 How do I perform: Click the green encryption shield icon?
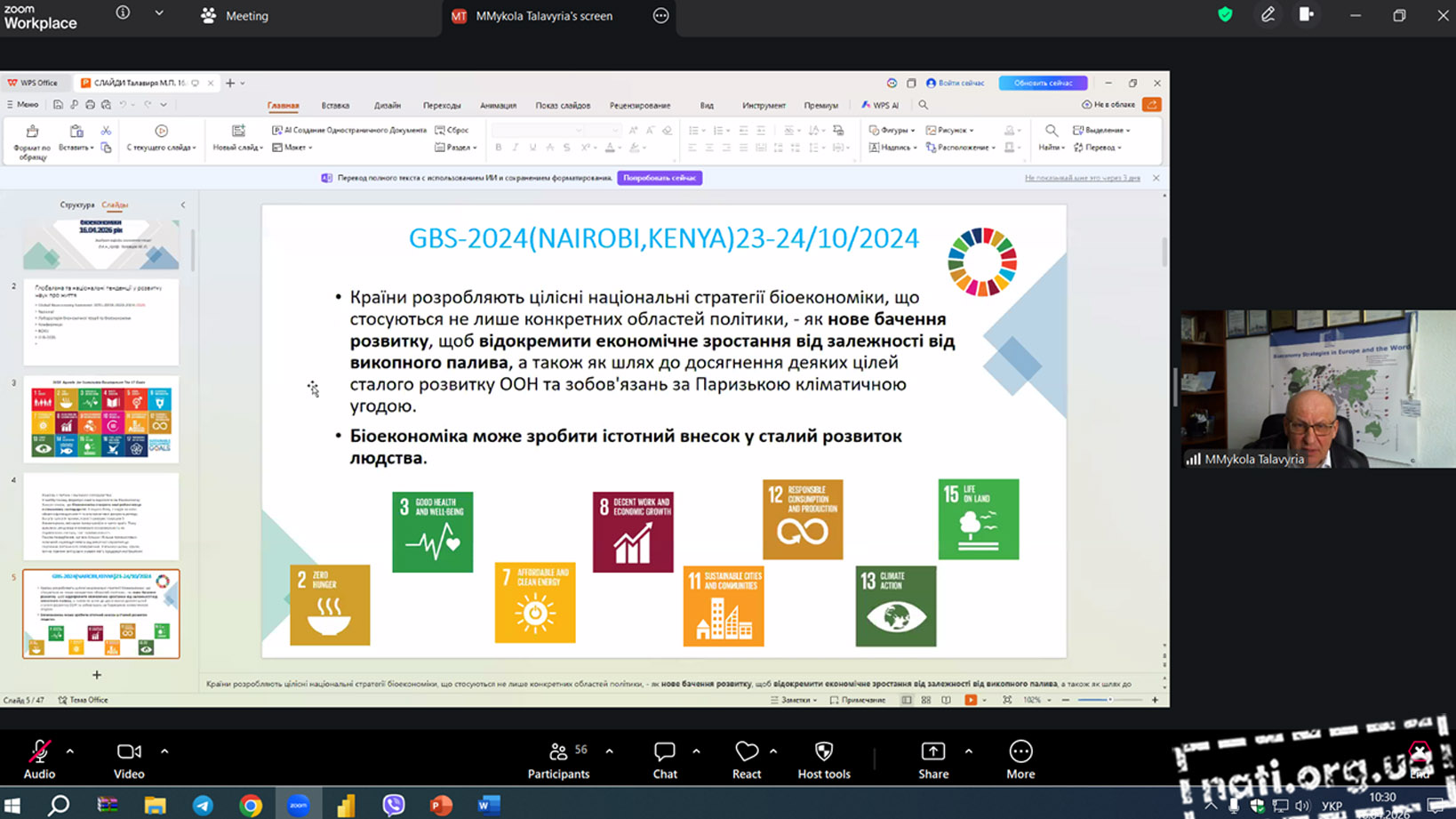1225,15
